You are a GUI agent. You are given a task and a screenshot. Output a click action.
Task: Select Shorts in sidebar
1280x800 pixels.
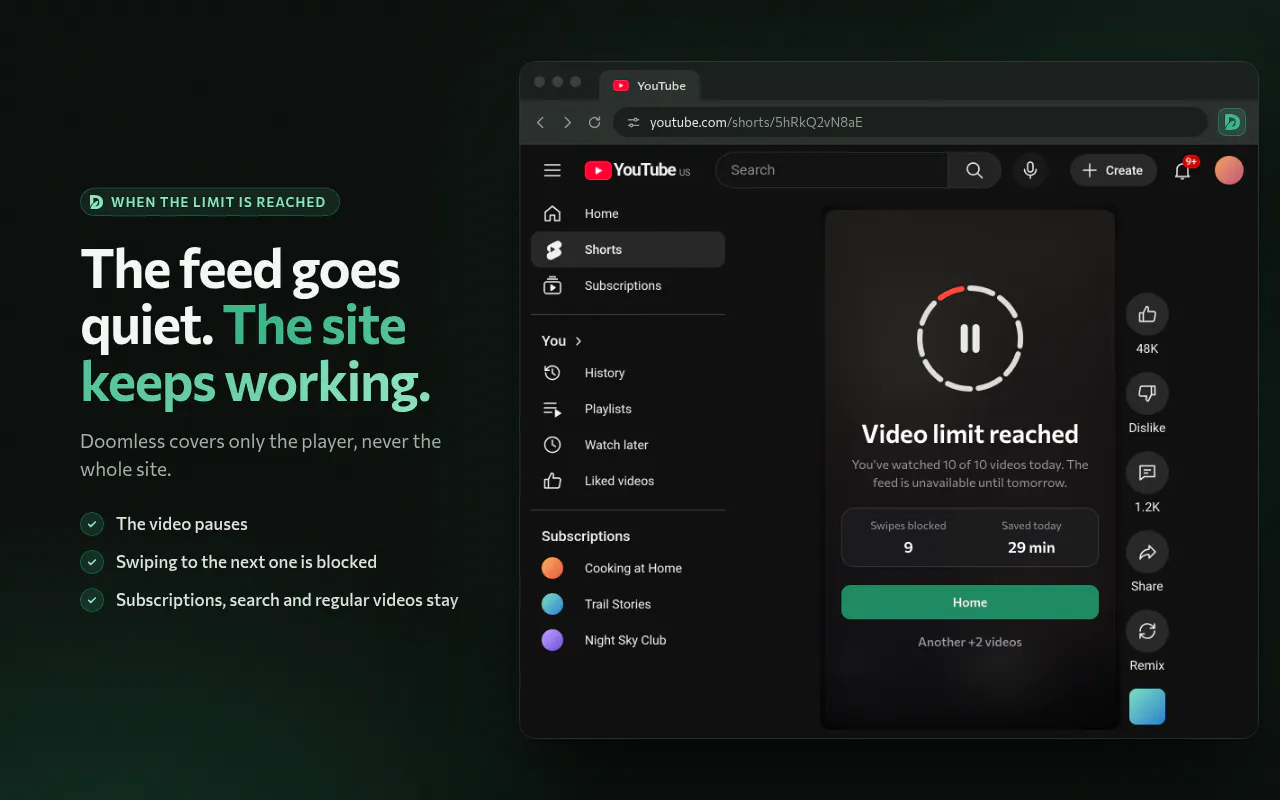[x=627, y=250]
